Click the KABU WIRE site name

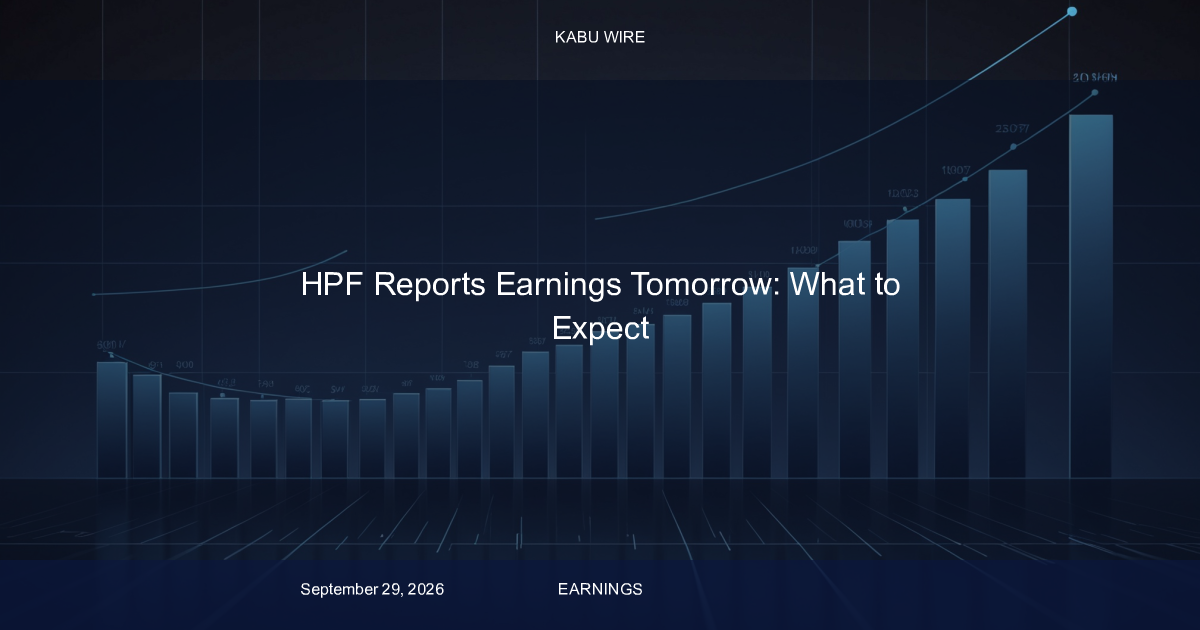tap(600, 37)
